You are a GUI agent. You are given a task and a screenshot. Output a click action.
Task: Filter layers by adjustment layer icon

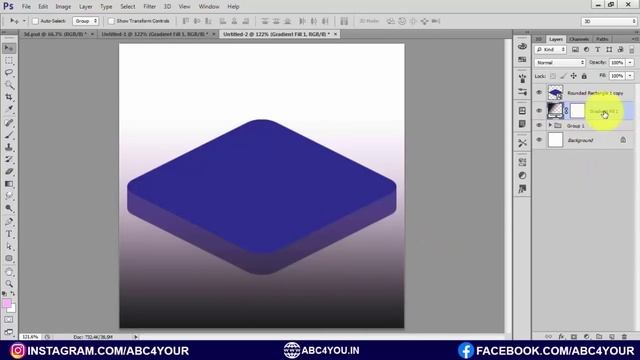587,49
